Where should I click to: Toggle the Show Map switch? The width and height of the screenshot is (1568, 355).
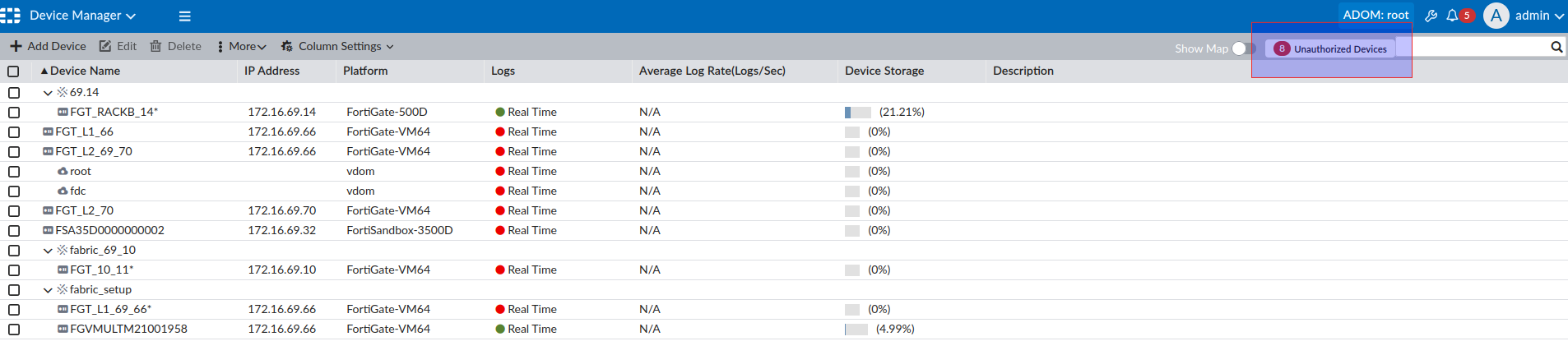(1243, 48)
